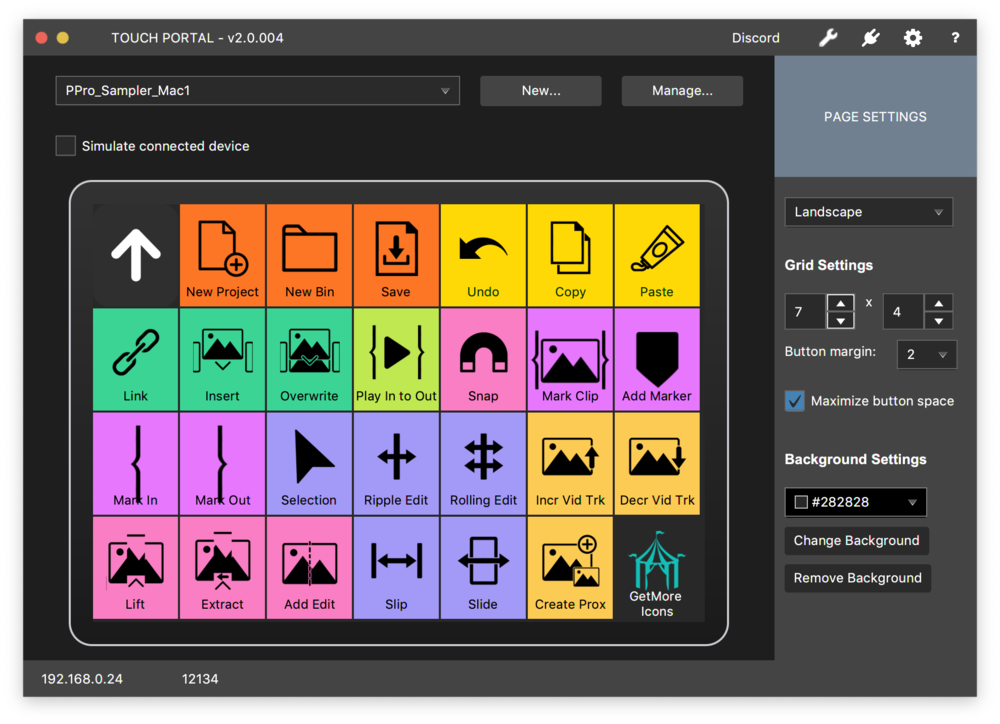
Task: Change orientation via the Landscape dropdown
Action: pyautogui.click(x=868, y=211)
